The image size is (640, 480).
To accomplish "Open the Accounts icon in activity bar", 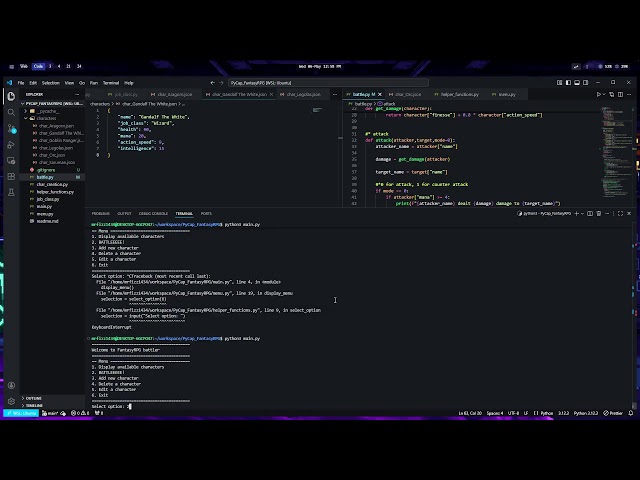I will pos(11,385).
